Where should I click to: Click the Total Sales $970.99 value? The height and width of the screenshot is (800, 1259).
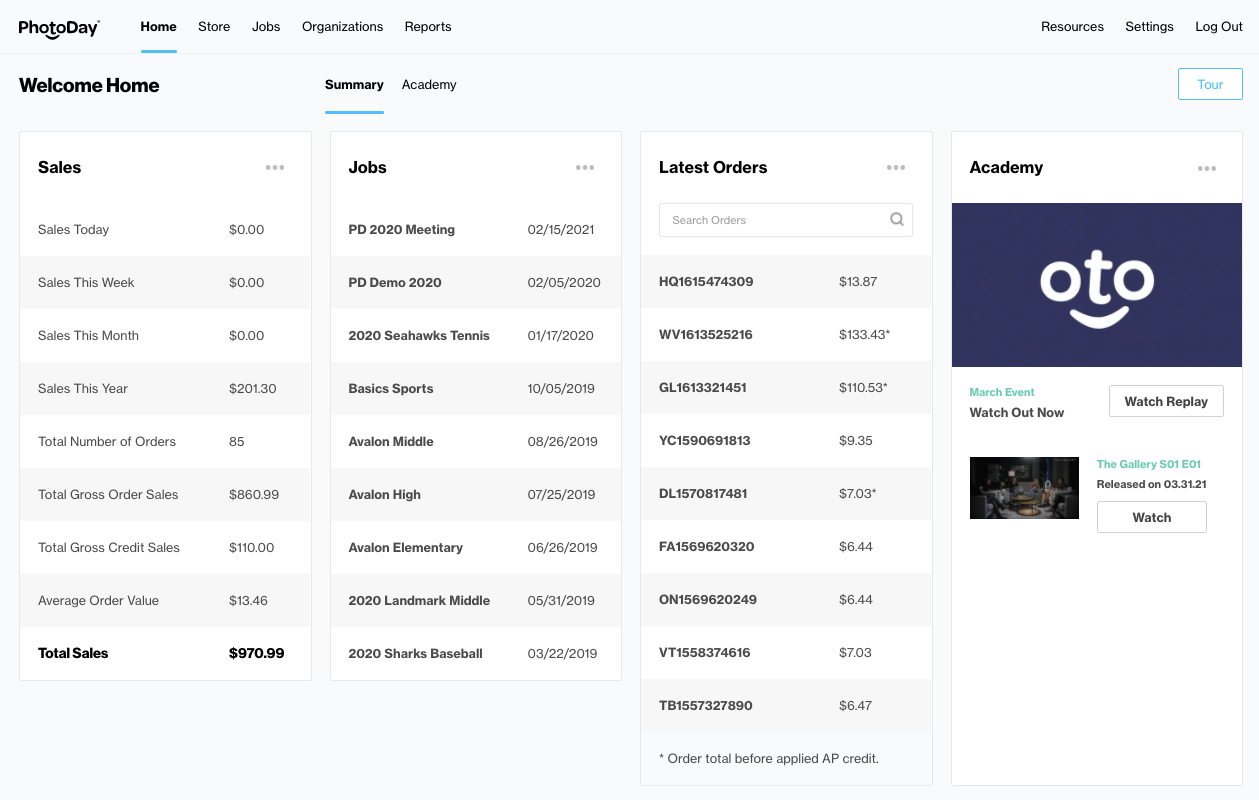point(257,653)
